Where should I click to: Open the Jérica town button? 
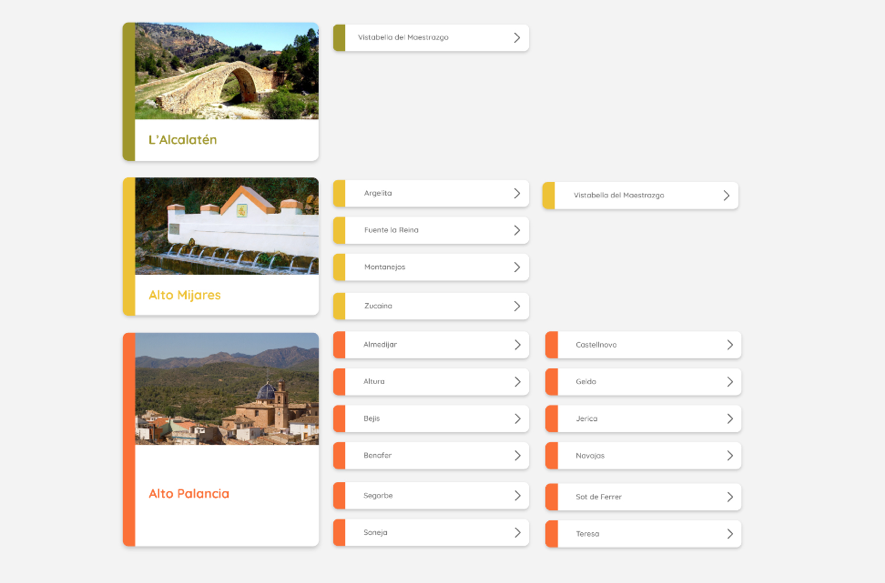[x=643, y=419]
